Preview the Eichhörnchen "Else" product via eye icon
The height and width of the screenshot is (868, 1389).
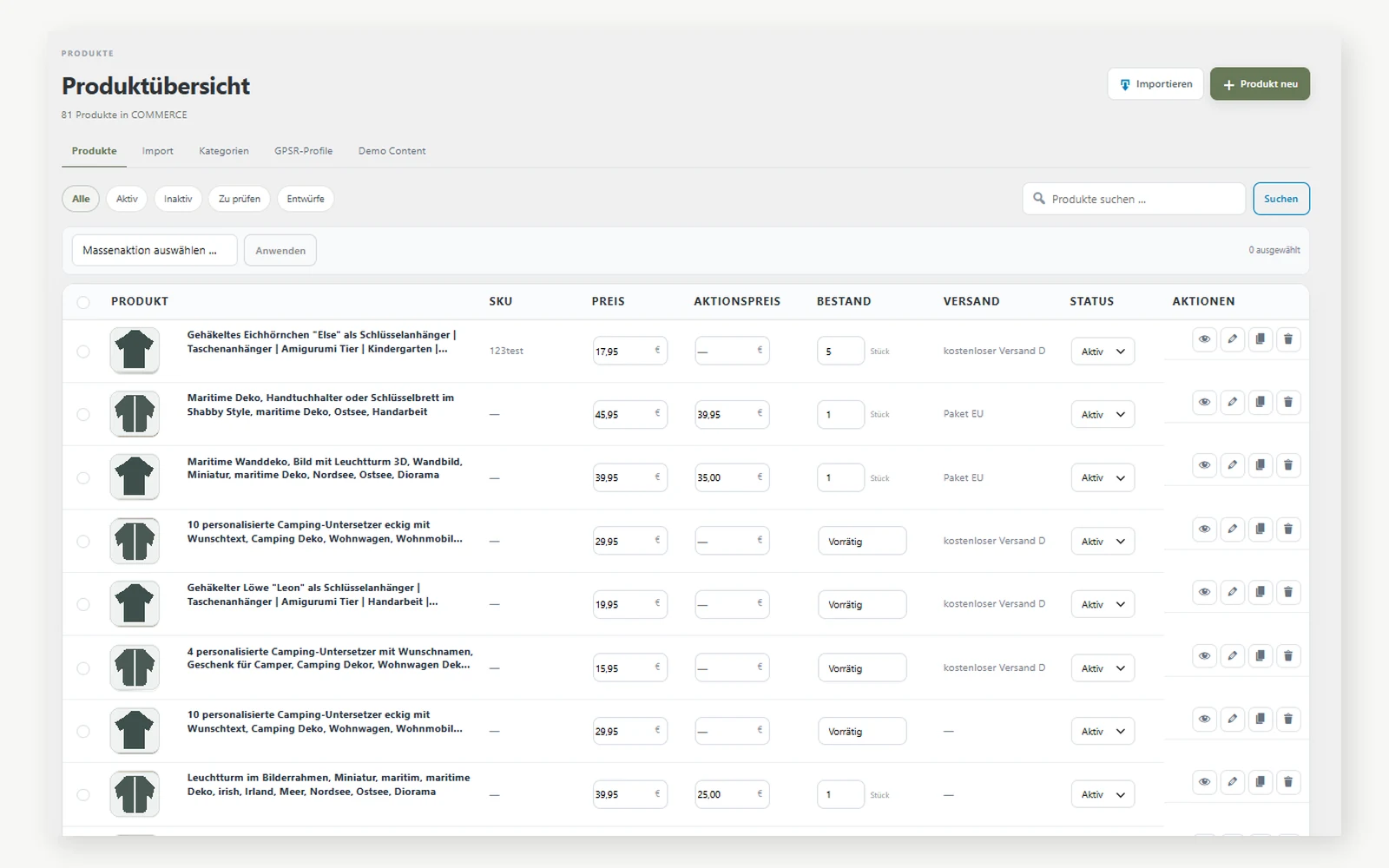[1204, 339]
